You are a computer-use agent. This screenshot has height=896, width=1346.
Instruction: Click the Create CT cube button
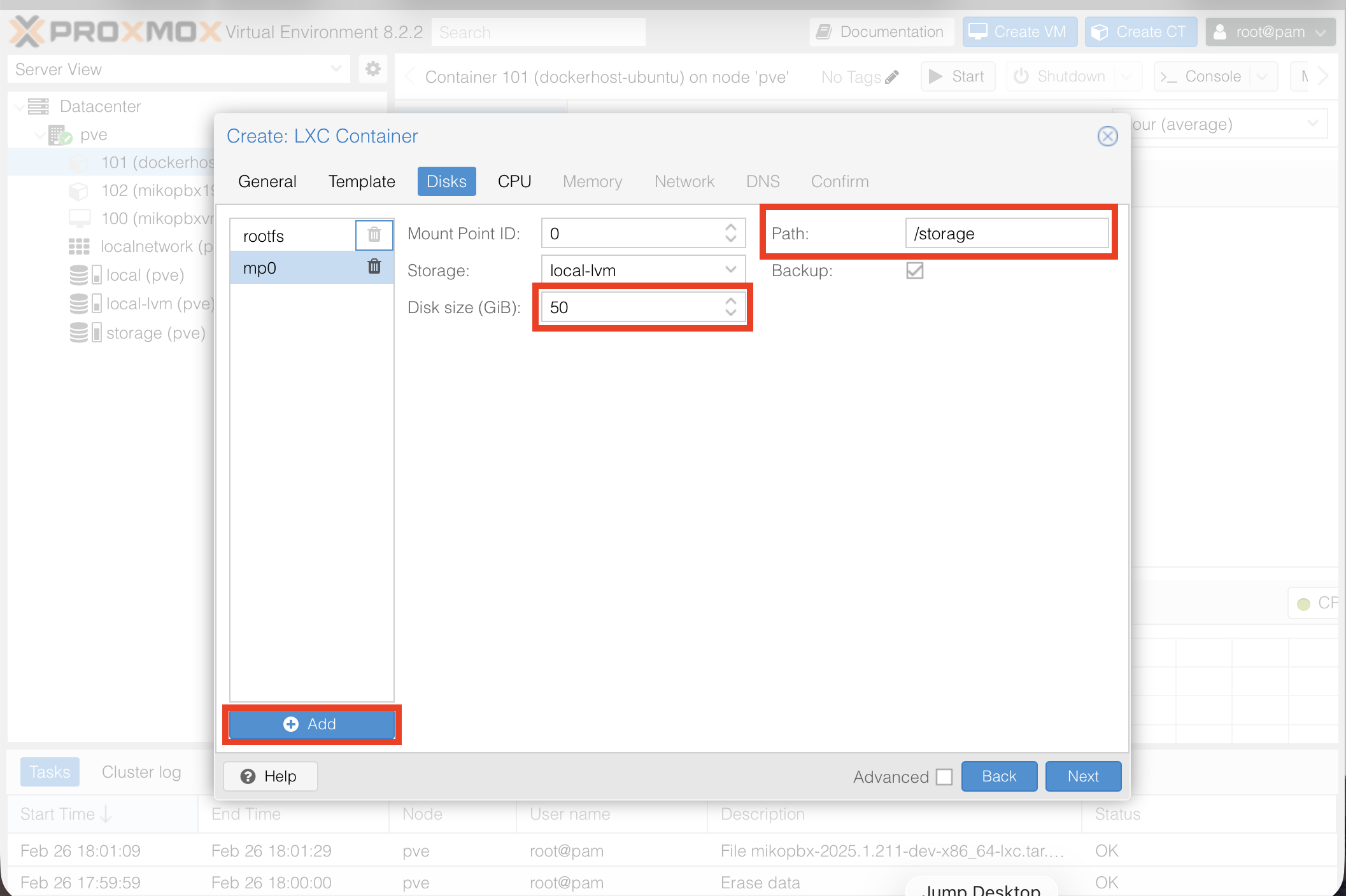tap(1140, 32)
